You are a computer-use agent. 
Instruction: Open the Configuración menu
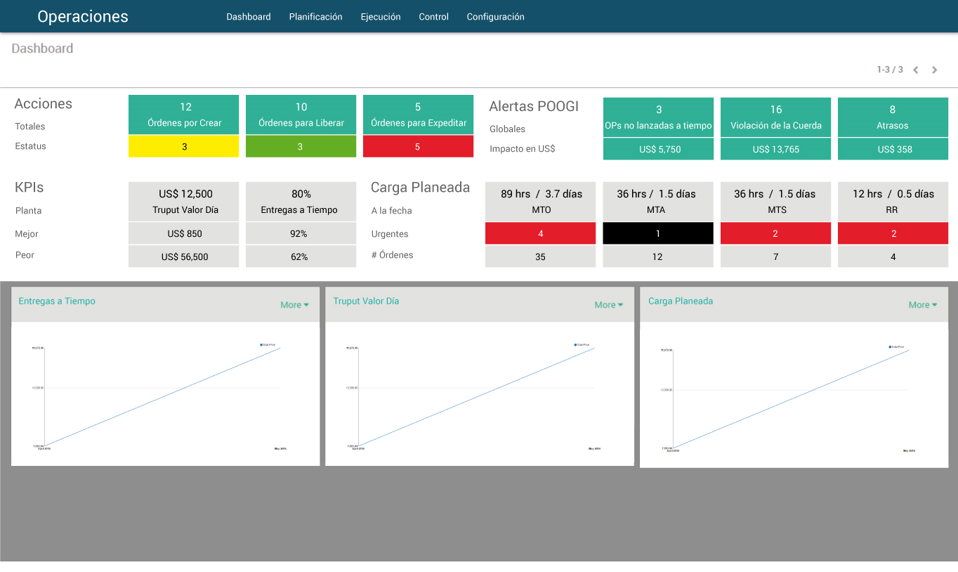click(x=495, y=16)
